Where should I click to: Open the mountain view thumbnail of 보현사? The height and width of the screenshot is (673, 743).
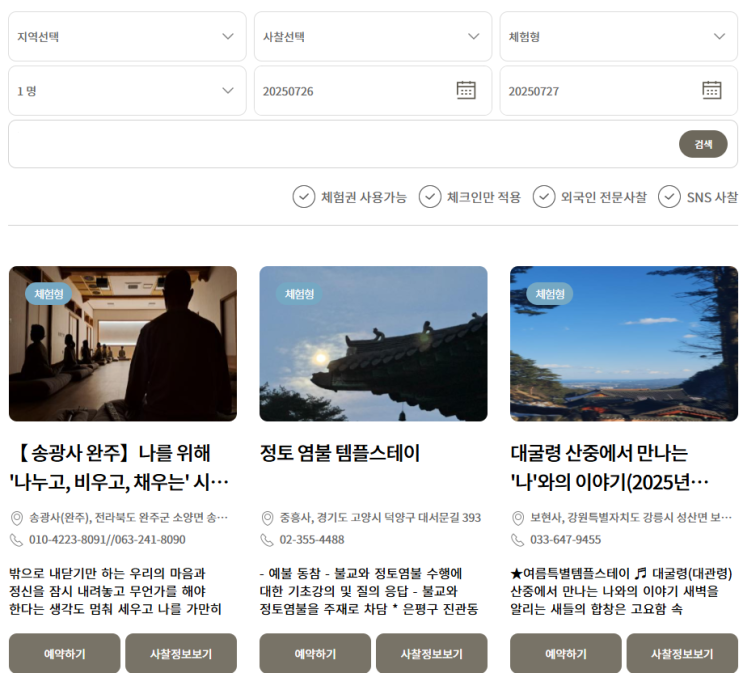(624, 344)
